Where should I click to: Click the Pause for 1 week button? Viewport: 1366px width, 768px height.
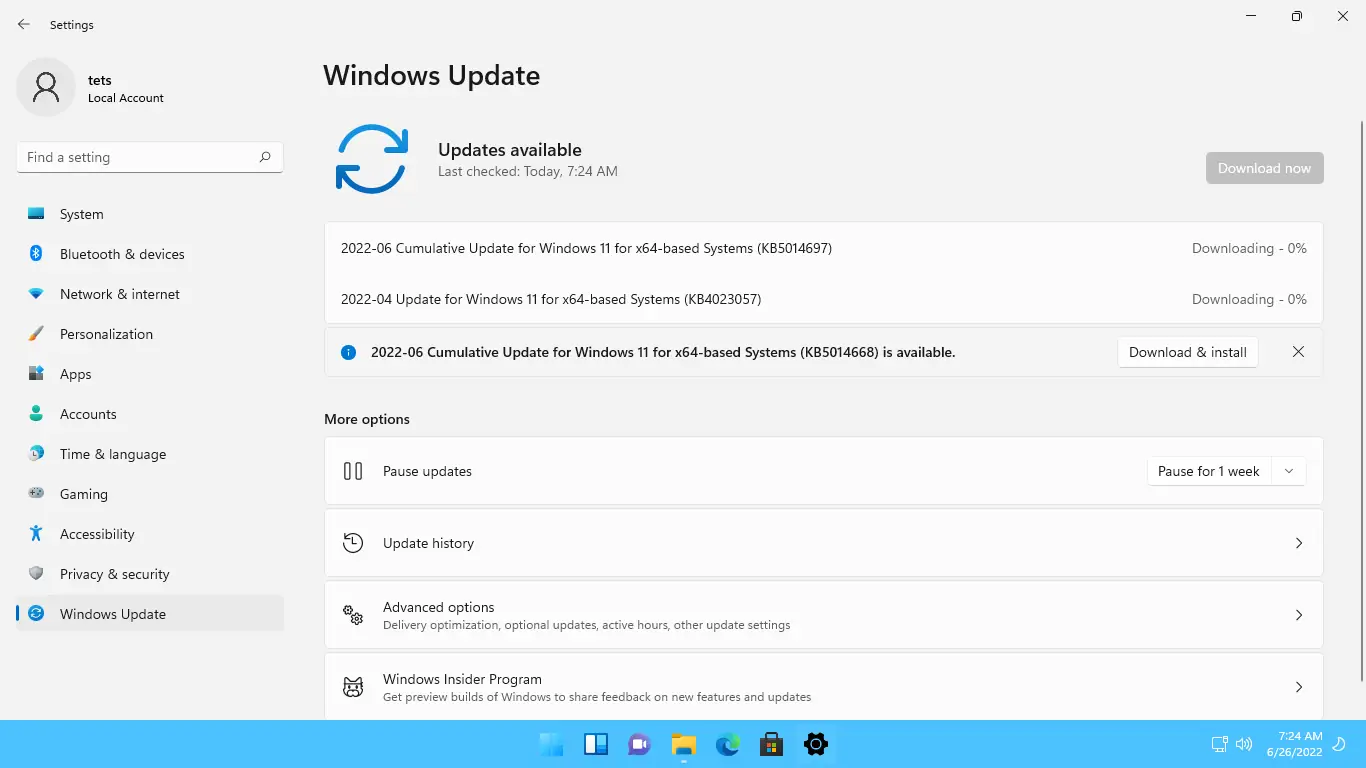point(1209,471)
